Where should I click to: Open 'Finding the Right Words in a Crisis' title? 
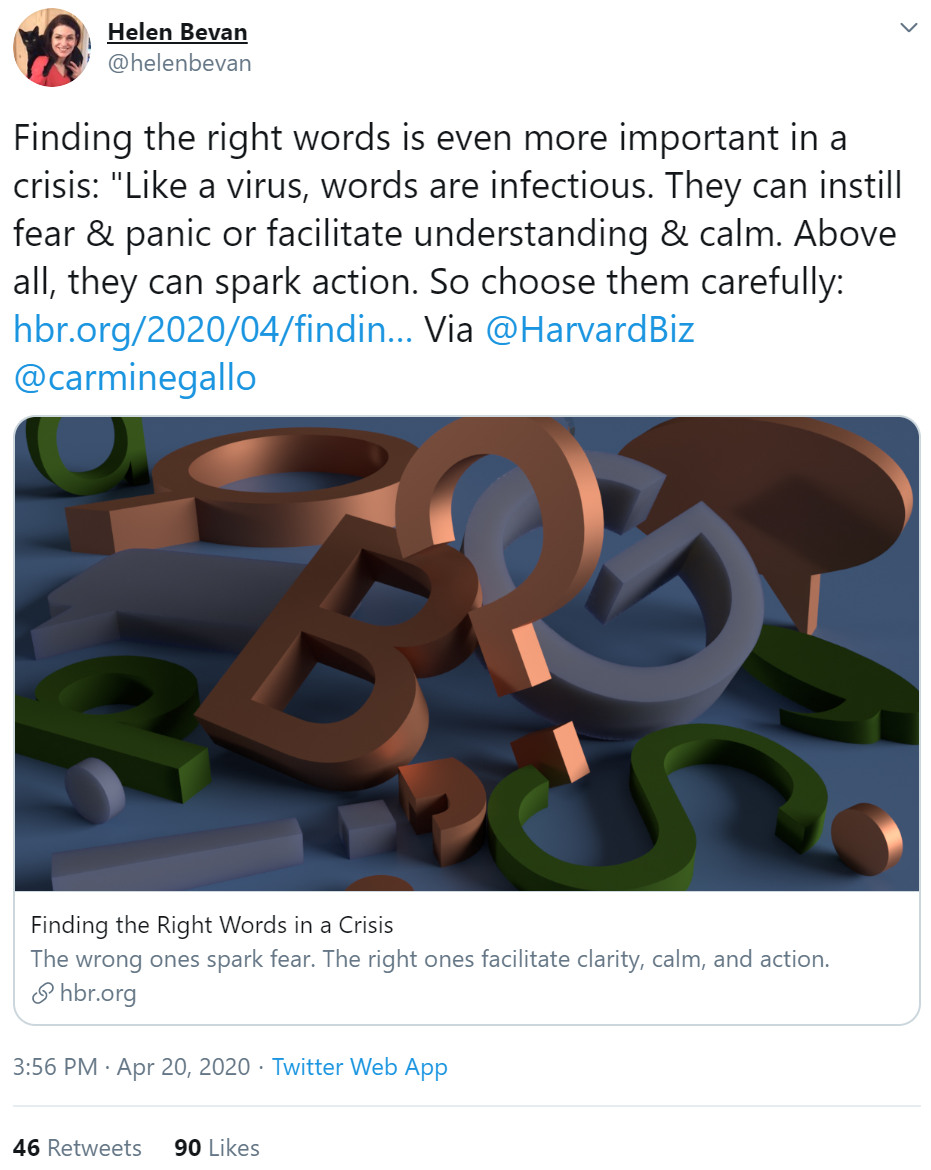[x=212, y=925]
